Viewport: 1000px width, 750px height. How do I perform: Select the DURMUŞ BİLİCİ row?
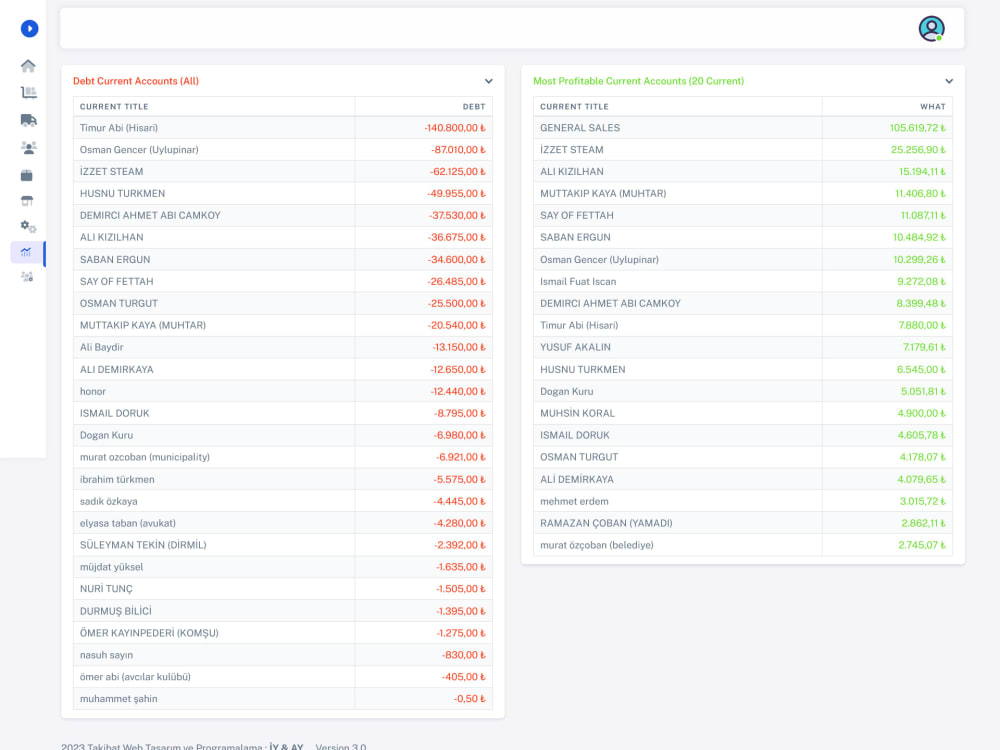click(283, 611)
